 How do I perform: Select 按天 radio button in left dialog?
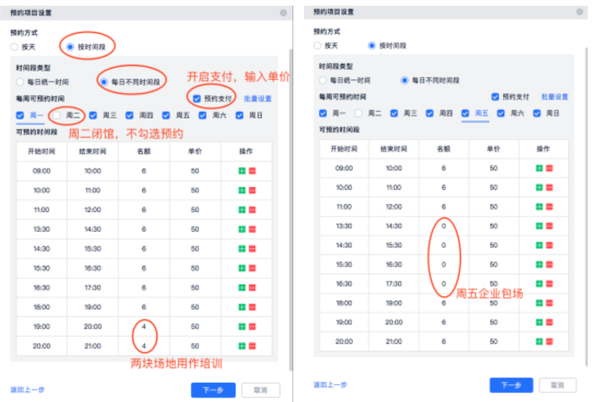15,47
